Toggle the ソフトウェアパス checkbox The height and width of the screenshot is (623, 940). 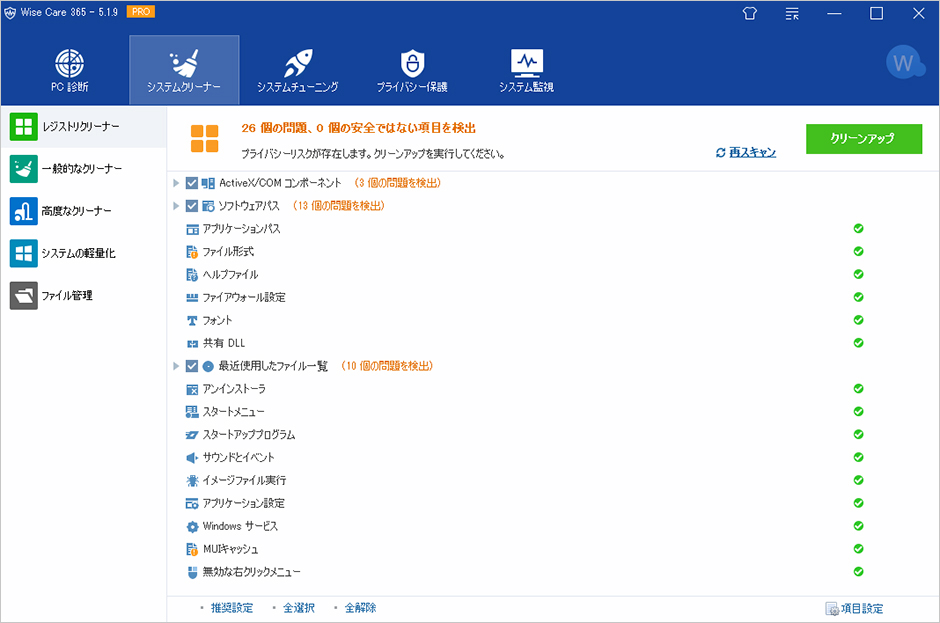tap(192, 206)
